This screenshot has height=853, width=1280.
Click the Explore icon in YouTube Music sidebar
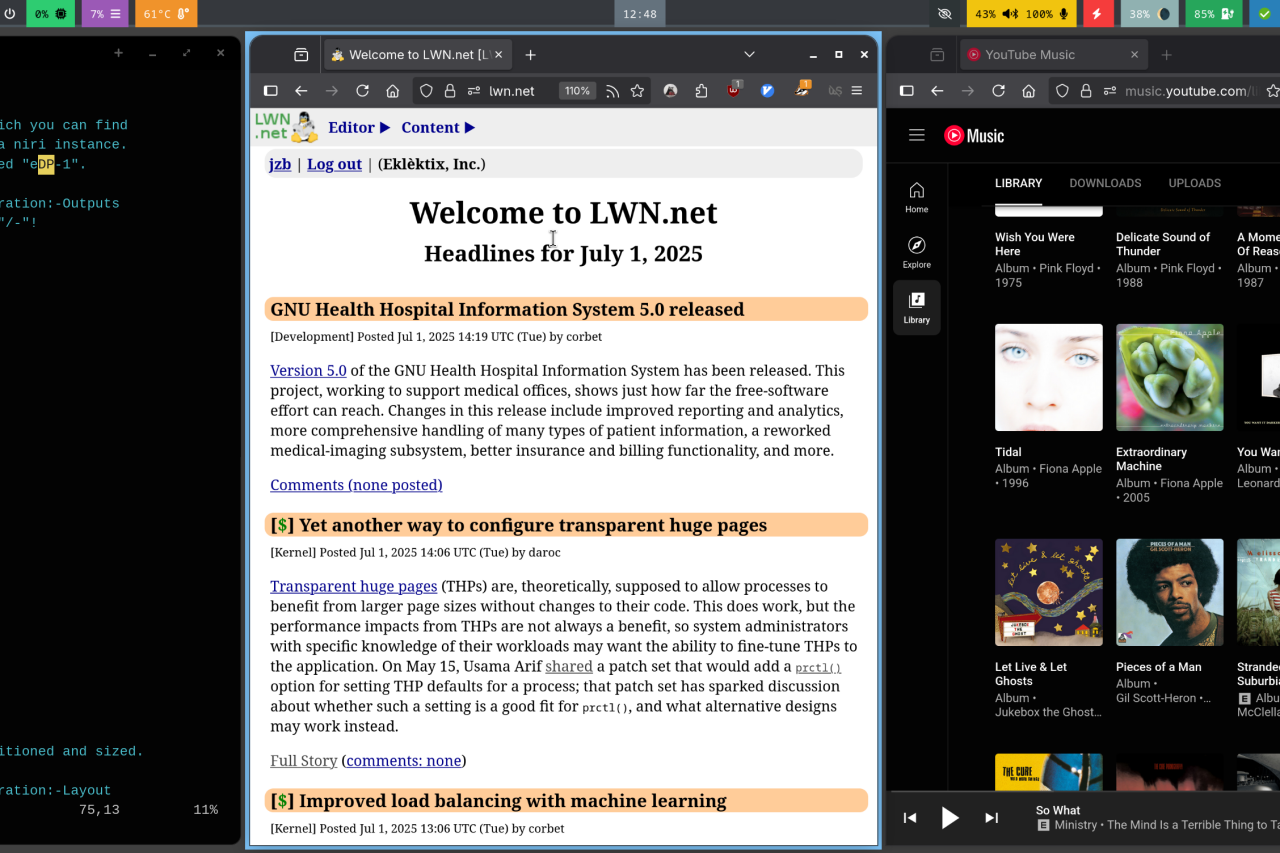coord(916,252)
